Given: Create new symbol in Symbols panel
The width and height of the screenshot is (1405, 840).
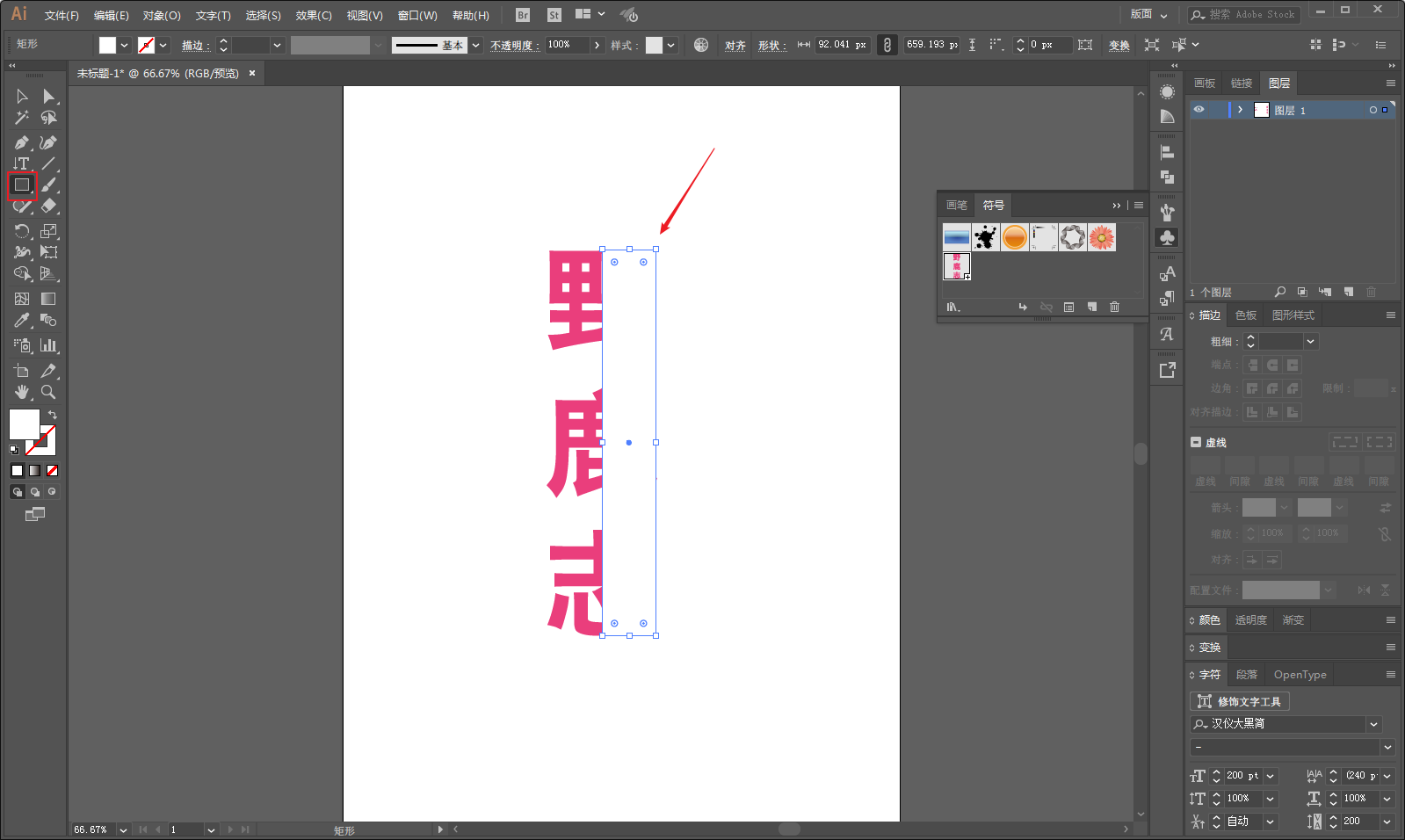Looking at the screenshot, I should (x=1091, y=307).
